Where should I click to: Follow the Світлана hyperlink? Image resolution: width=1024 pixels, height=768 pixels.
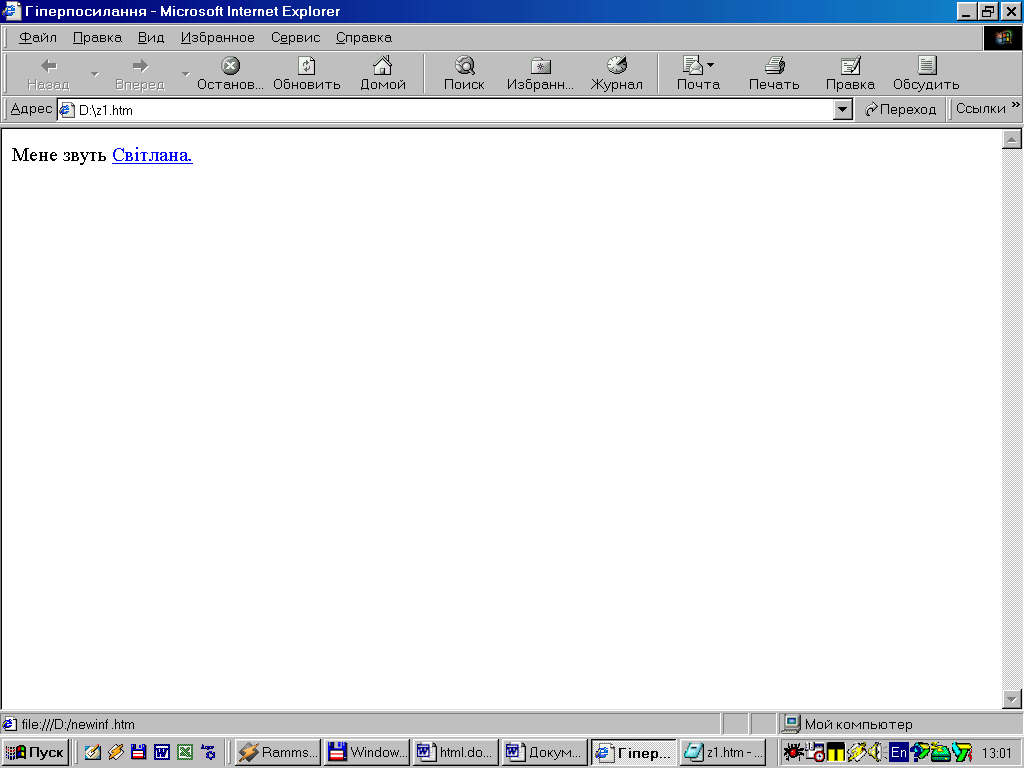coord(152,155)
